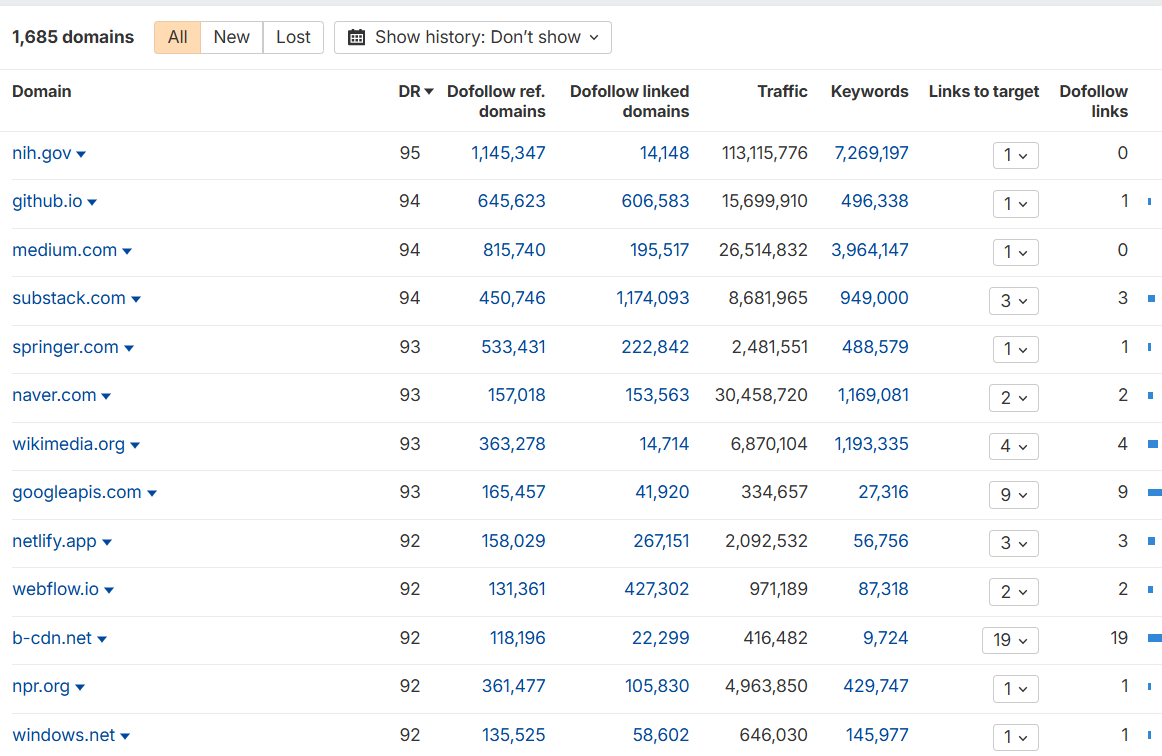
Task: Open webflow.io linked domains 427,302
Action: tap(657, 590)
